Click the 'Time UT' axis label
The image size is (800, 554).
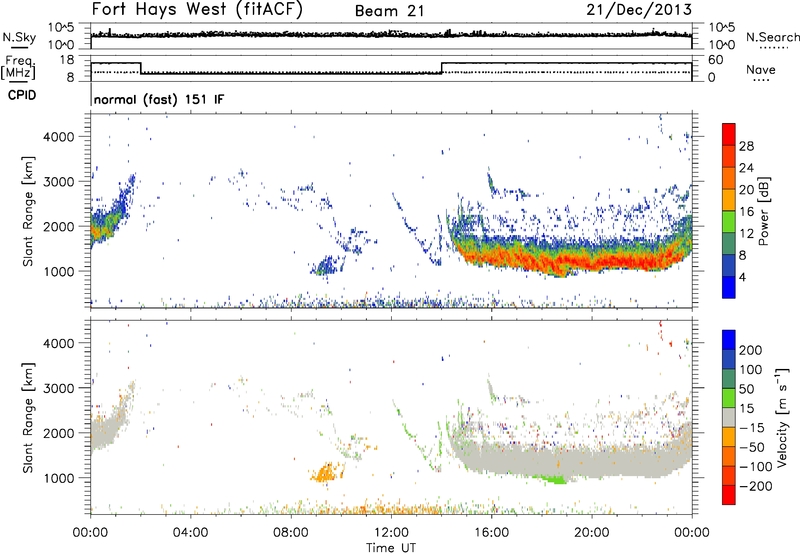[391, 547]
